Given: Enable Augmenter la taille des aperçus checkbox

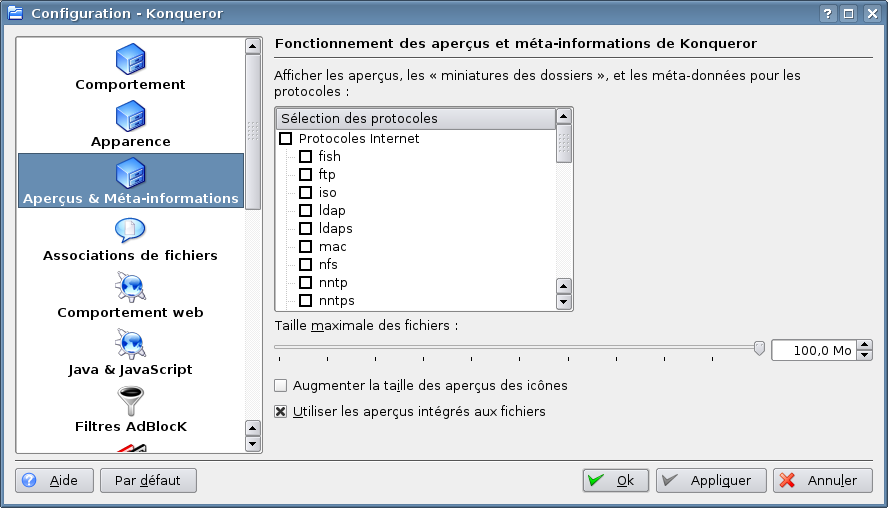Looking at the screenshot, I should click(x=281, y=386).
